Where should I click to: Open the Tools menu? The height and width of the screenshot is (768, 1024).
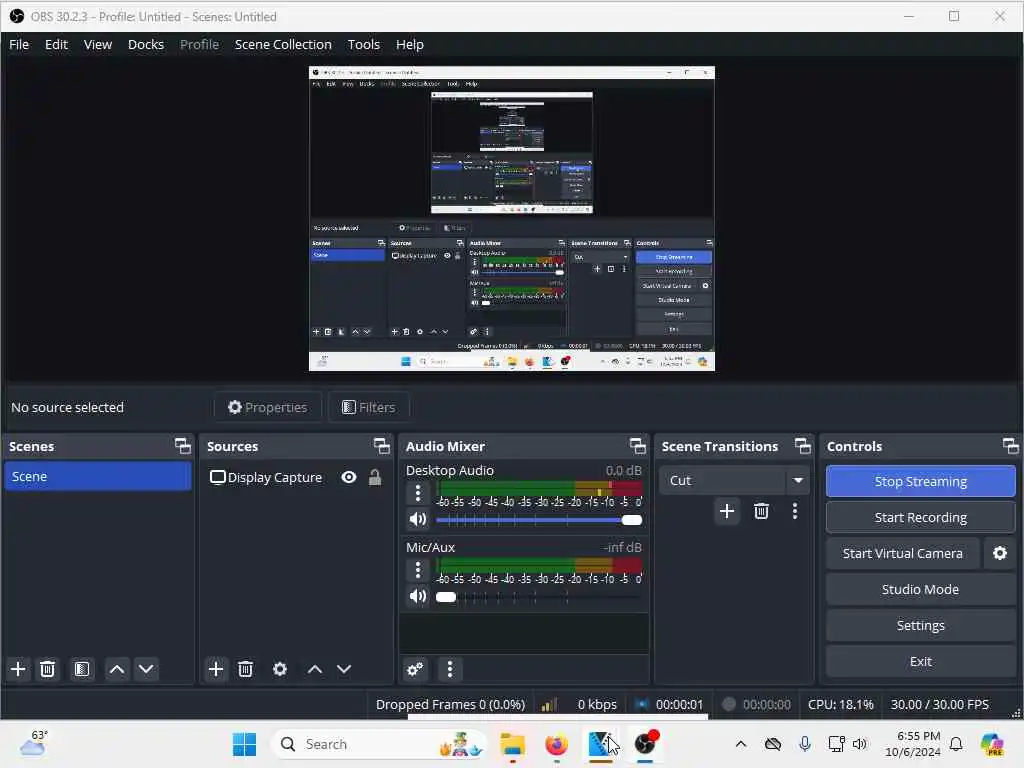tap(364, 44)
